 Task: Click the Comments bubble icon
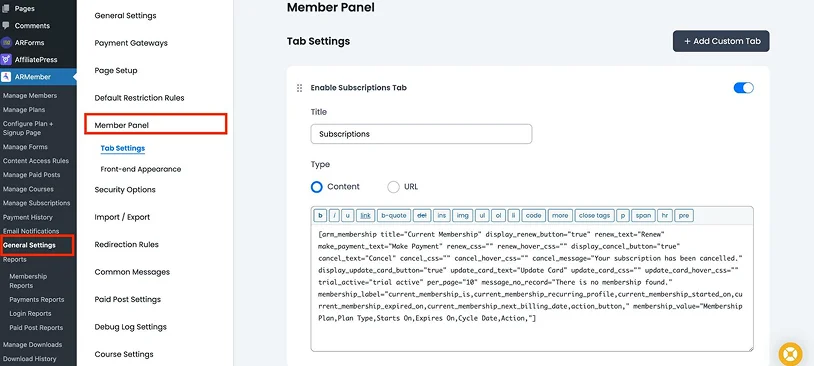click(x=6, y=25)
